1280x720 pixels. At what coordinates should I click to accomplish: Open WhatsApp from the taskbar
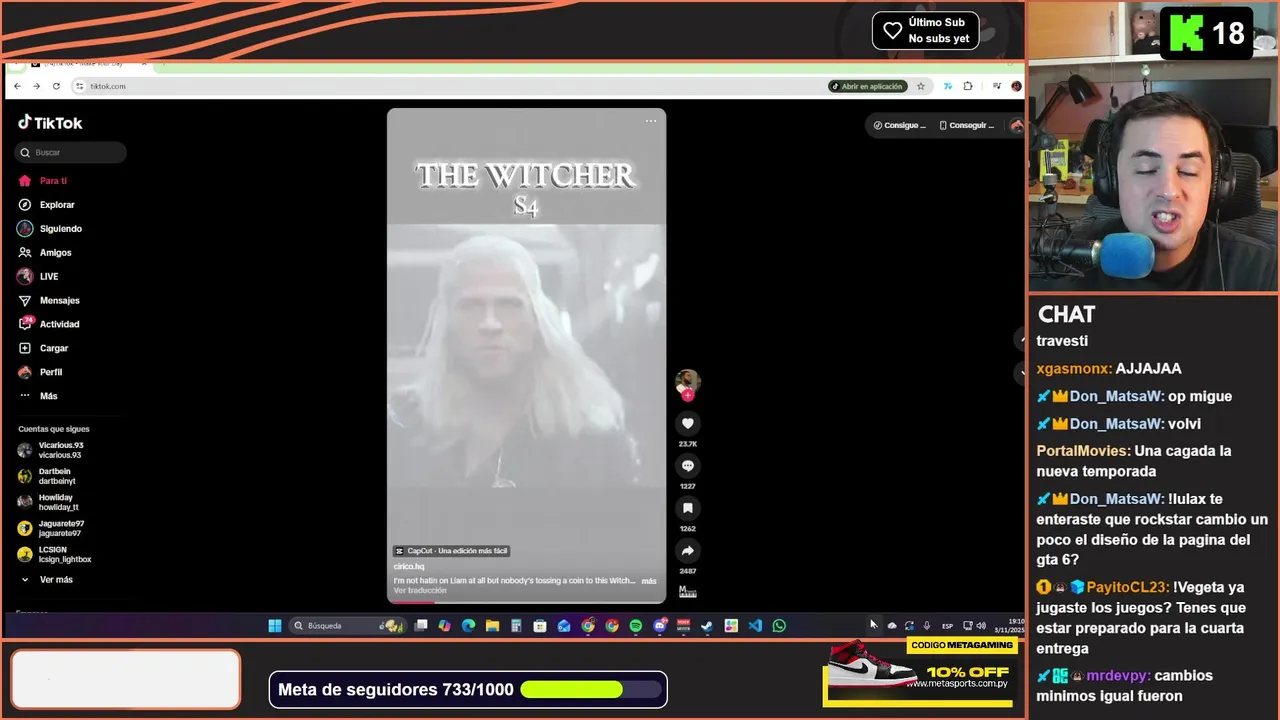click(x=779, y=626)
